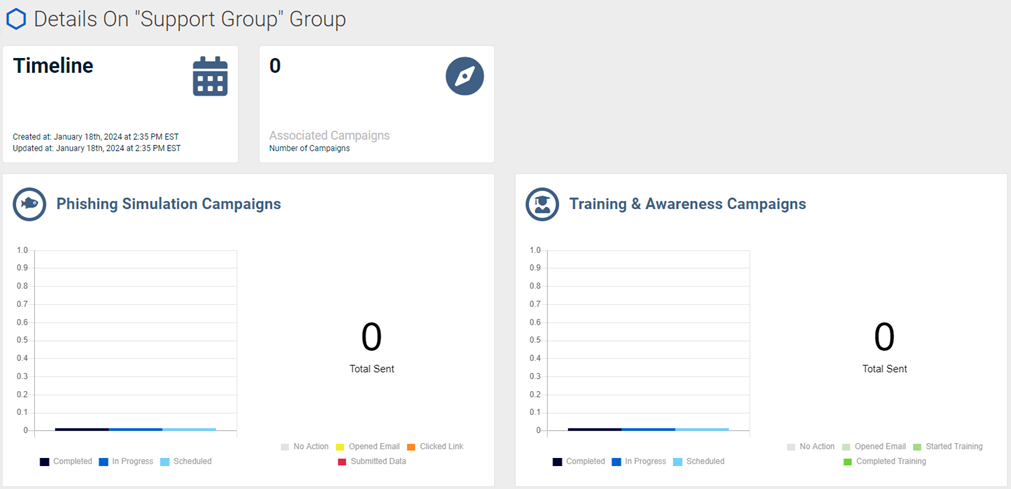
Task: Toggle Completed legend in Phishing Simulation chart
Action: point(66,461)
